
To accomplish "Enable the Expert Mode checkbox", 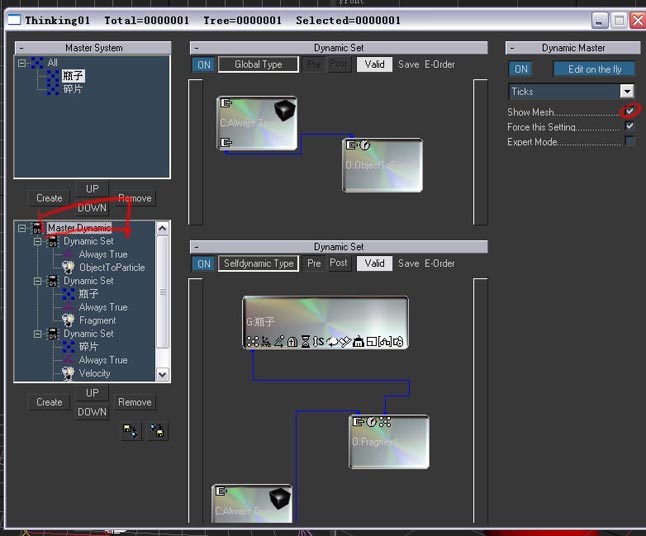I will pyautogui.click(x=630, y=140).
